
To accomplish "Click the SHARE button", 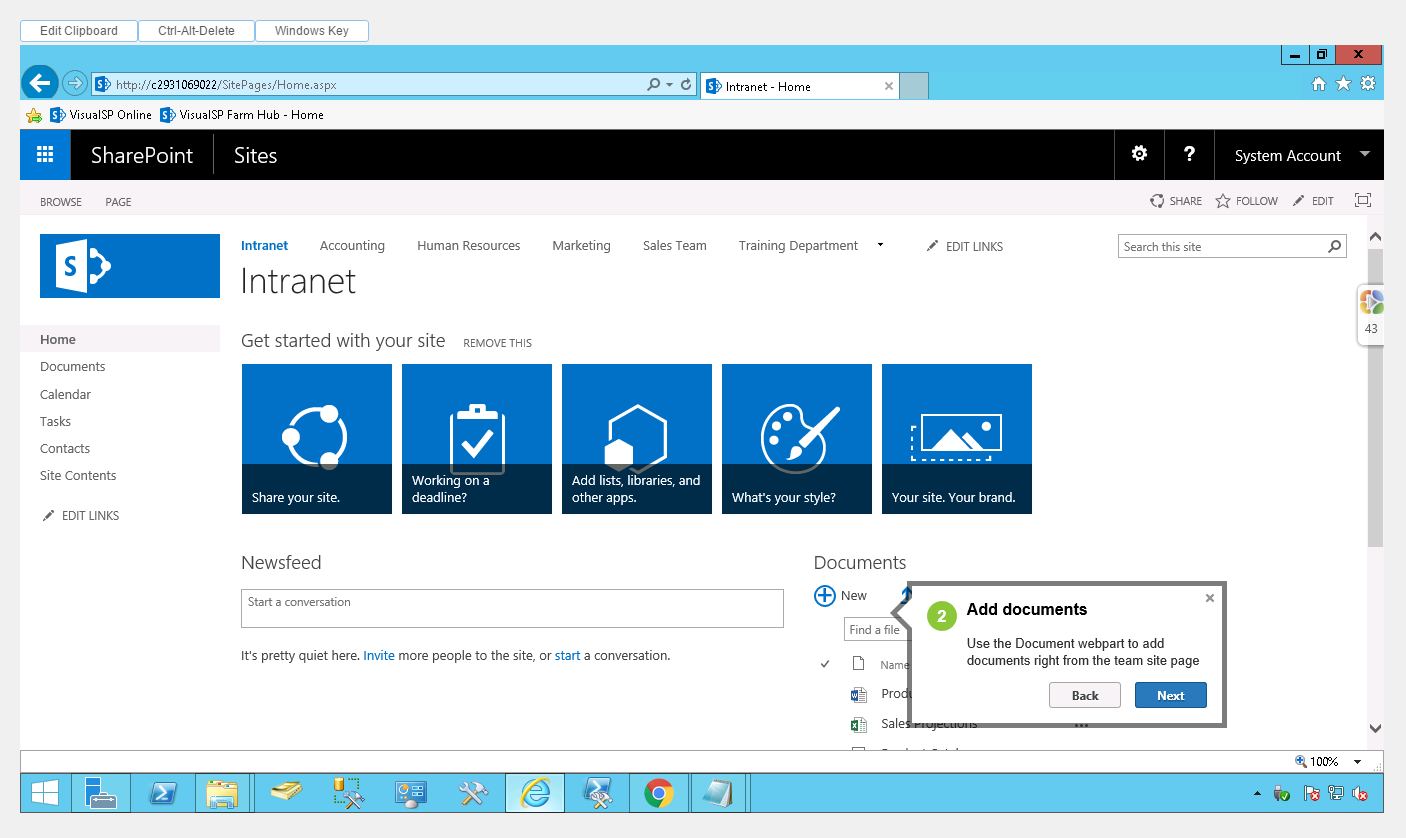I will 1176,201.
